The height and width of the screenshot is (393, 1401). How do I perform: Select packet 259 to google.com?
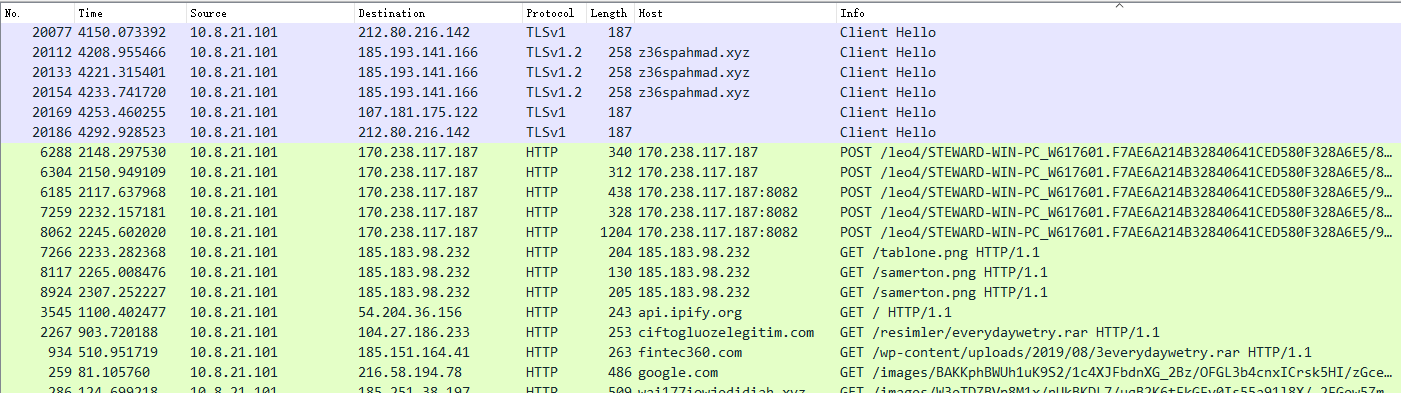(x=700, y=372)
